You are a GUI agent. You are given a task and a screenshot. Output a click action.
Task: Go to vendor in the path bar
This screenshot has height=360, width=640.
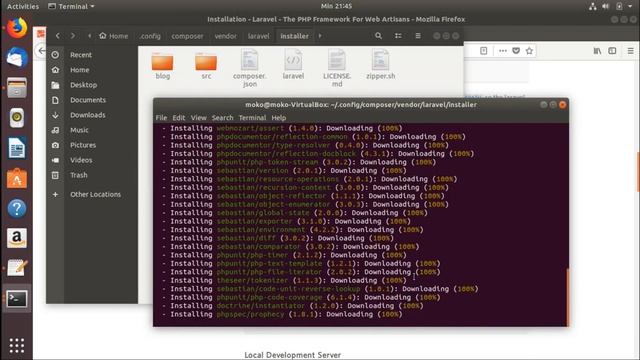tap(226, 36)
